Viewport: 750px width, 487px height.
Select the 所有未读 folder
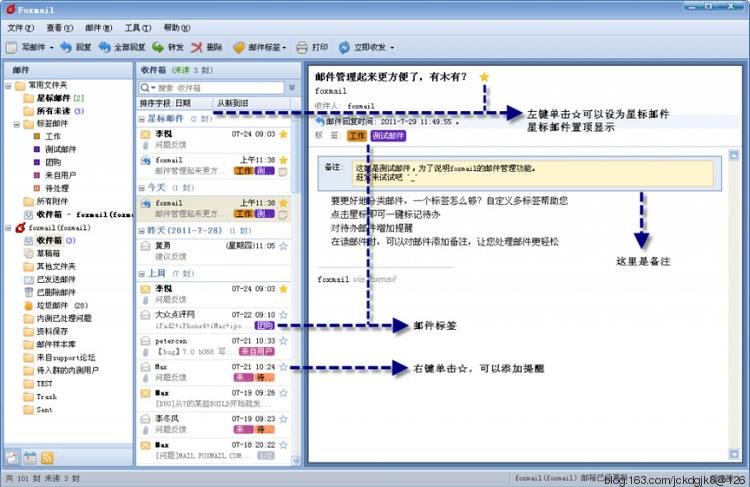click(x=54, y=111)
